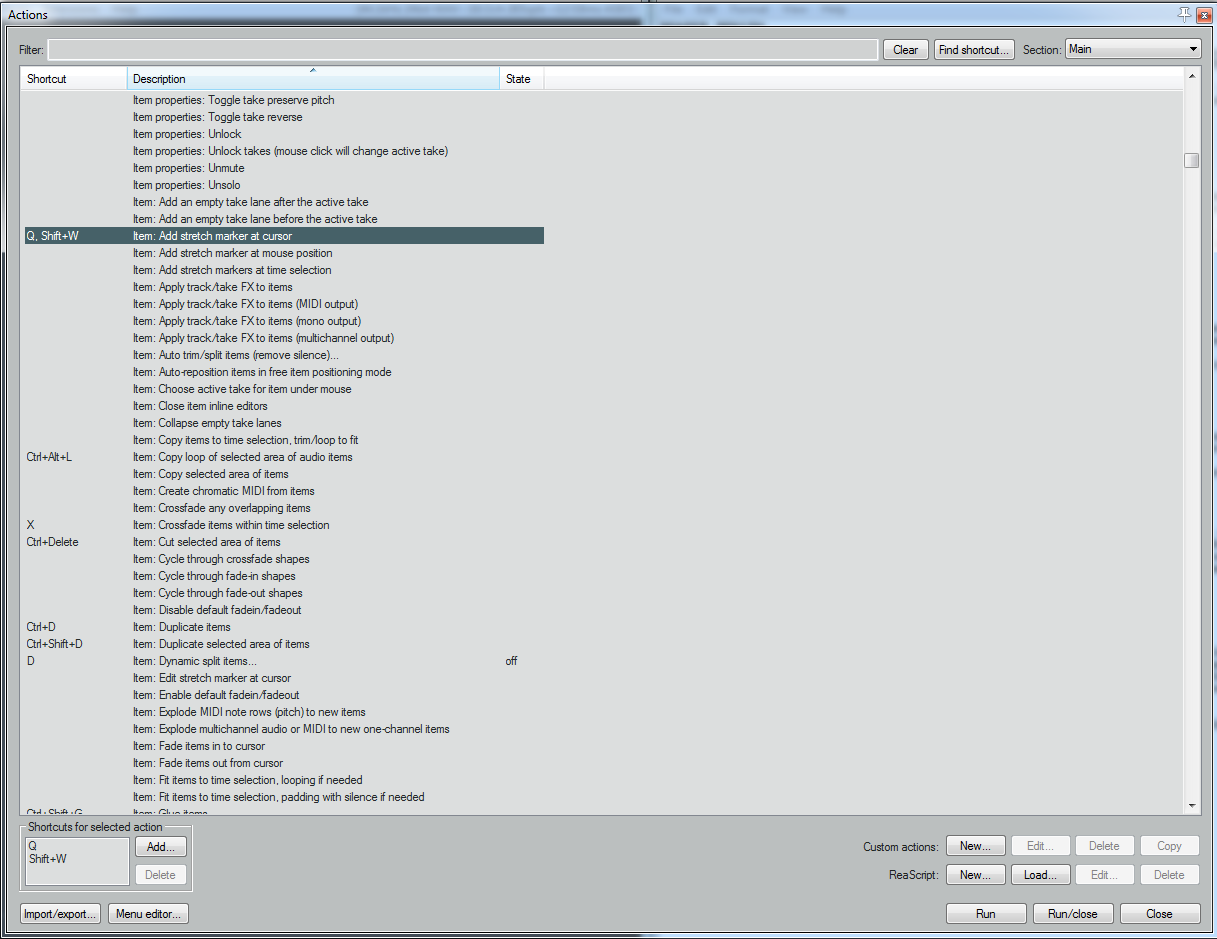Open the Import/export menu

[x=60, y=914]
